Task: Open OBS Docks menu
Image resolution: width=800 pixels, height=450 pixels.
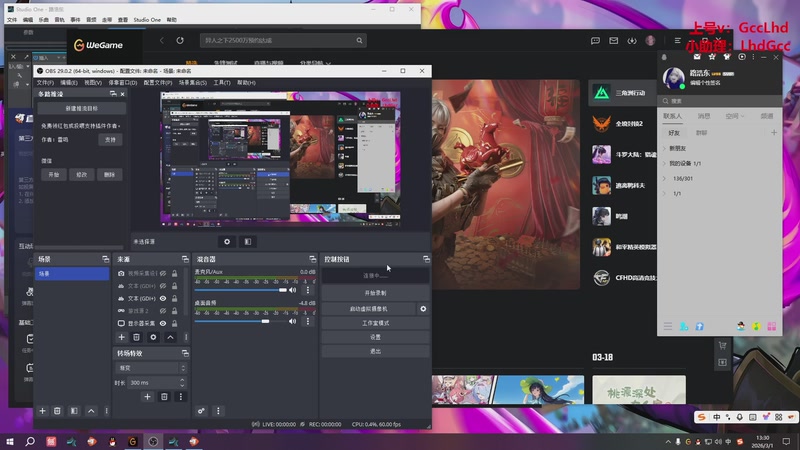Action: 122,83
